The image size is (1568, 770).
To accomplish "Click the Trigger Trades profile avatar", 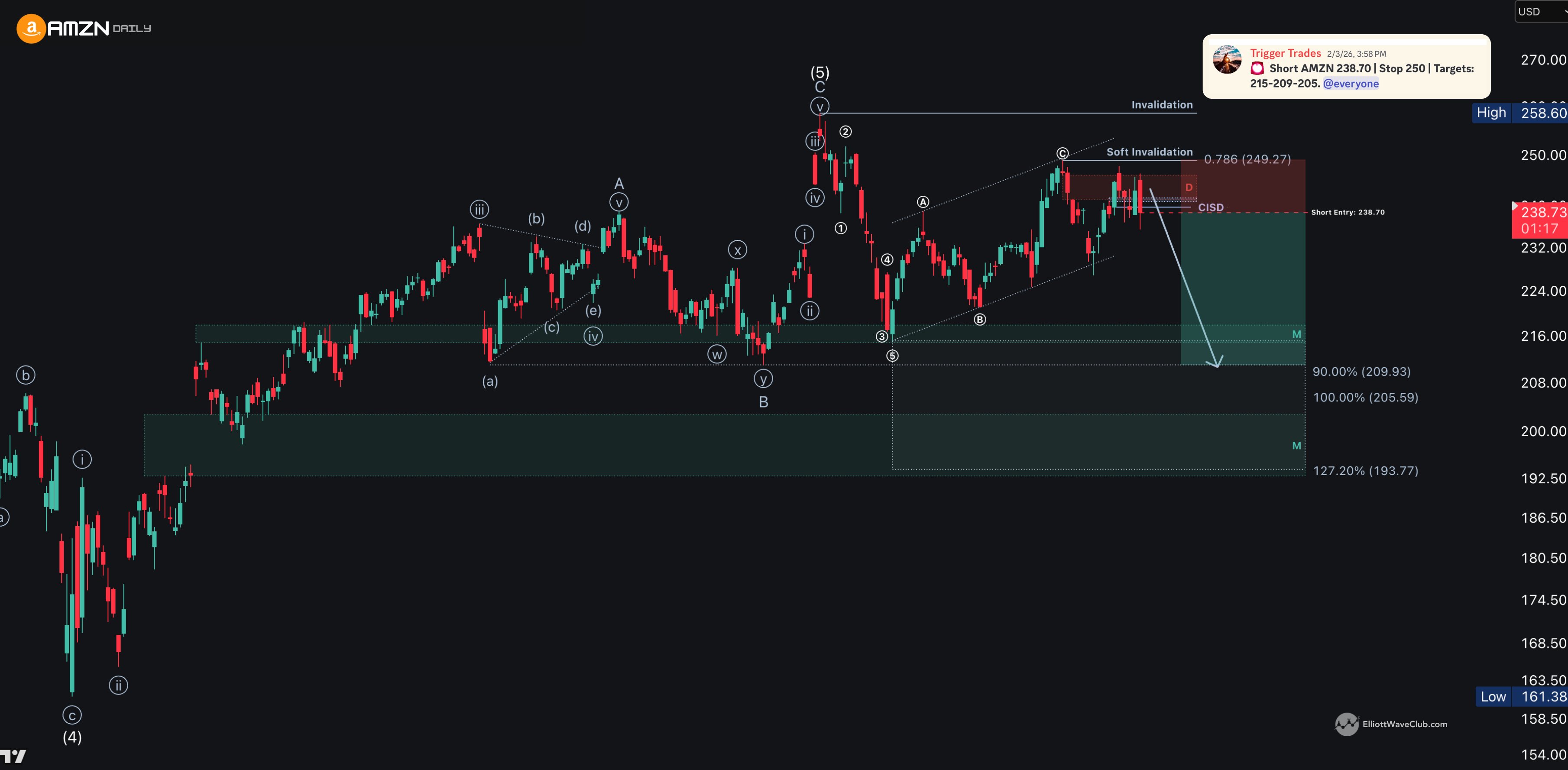I will point(1227,60).
